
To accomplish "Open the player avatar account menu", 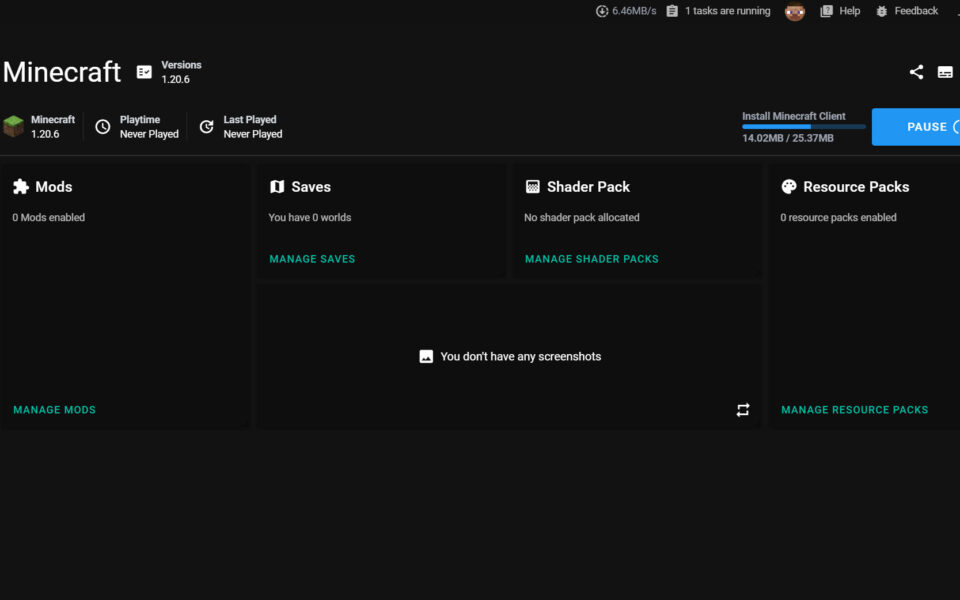I will coord(795,11).
